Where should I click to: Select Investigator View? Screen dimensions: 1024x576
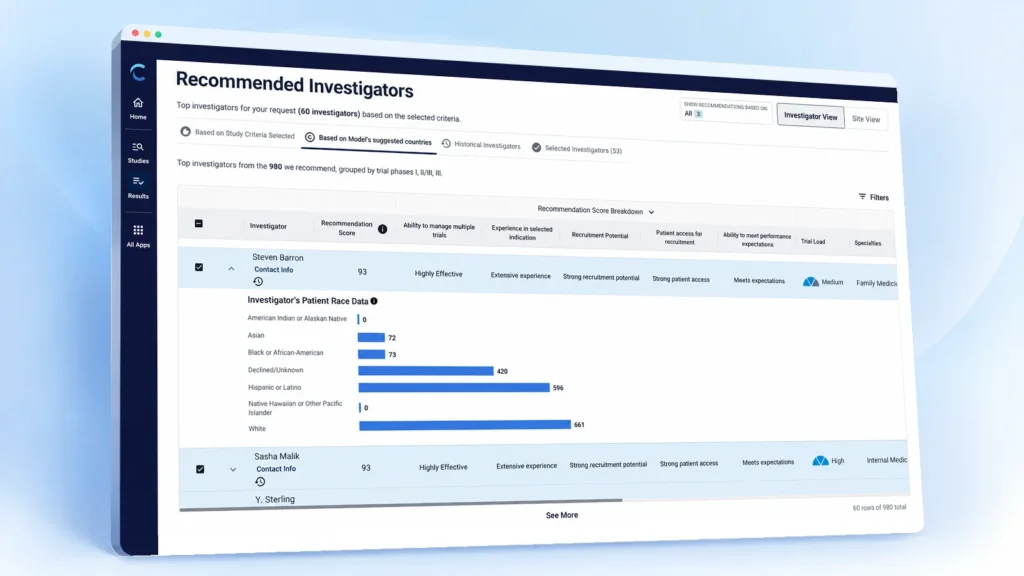click(810, 116)
